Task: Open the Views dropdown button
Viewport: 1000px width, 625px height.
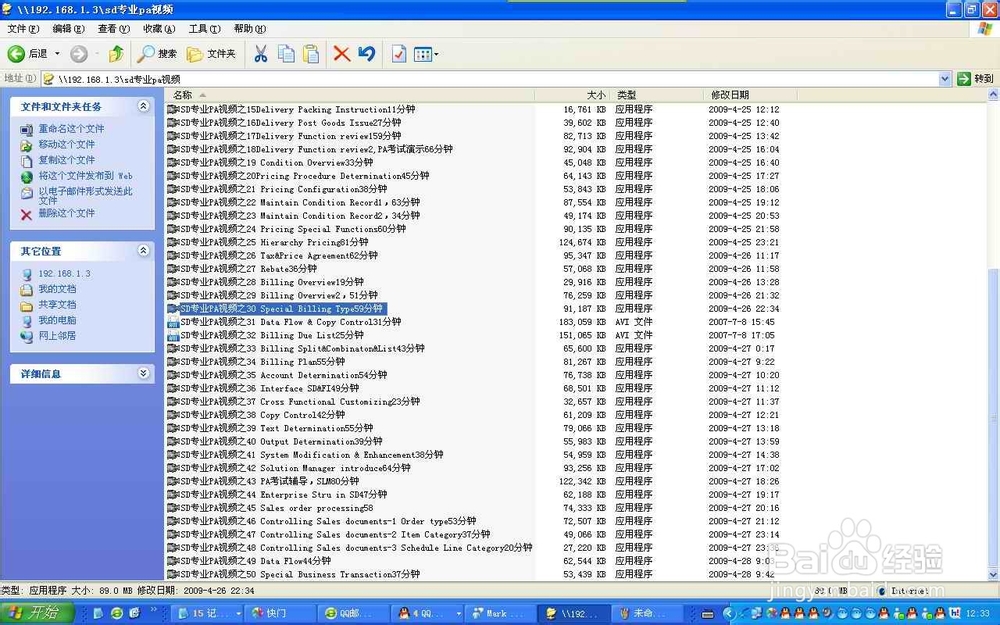Action: [x=425, y=54]
